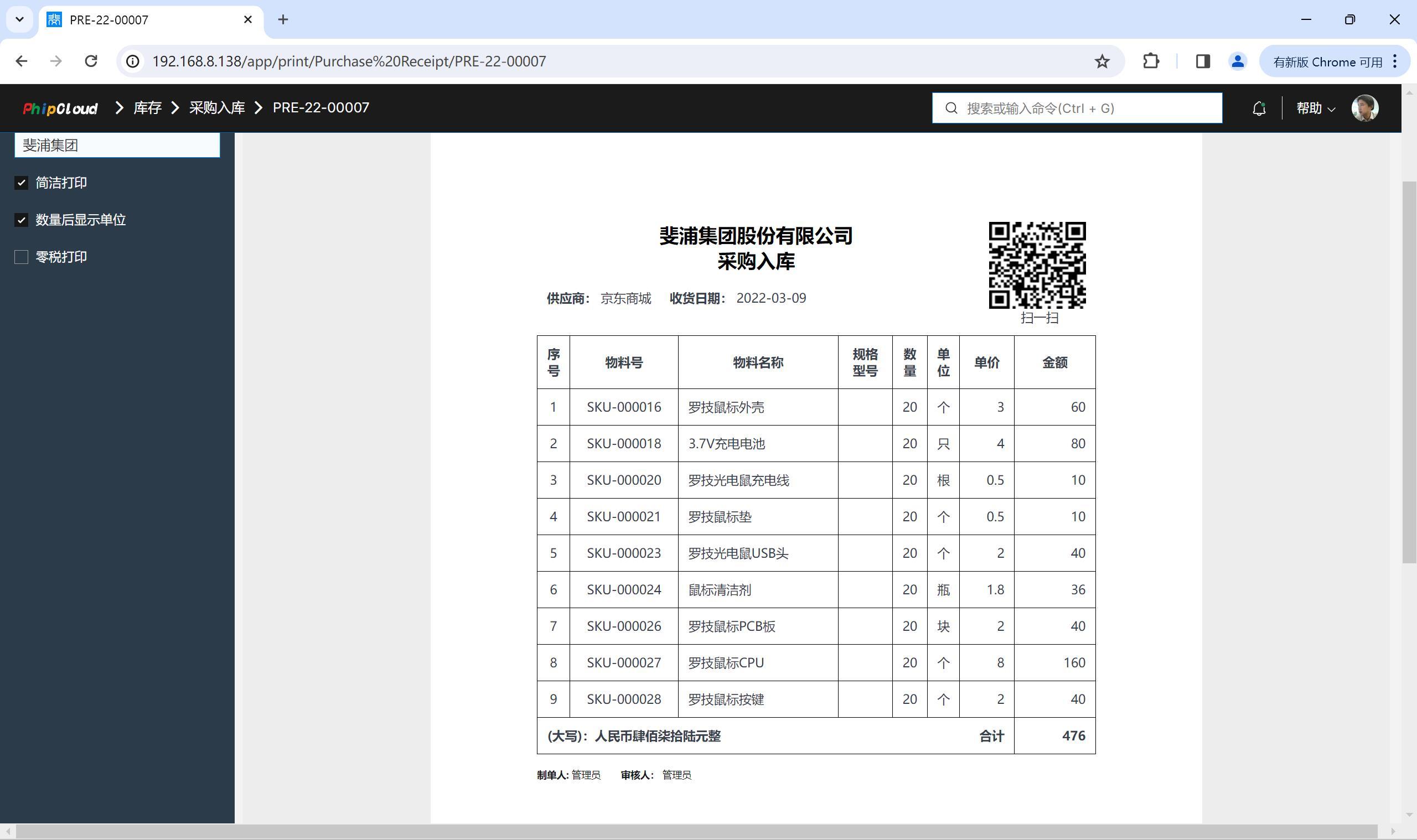Toggle 简洁打印 checkbox
This screenshot has width=1417, height=840.
[22, 183]
